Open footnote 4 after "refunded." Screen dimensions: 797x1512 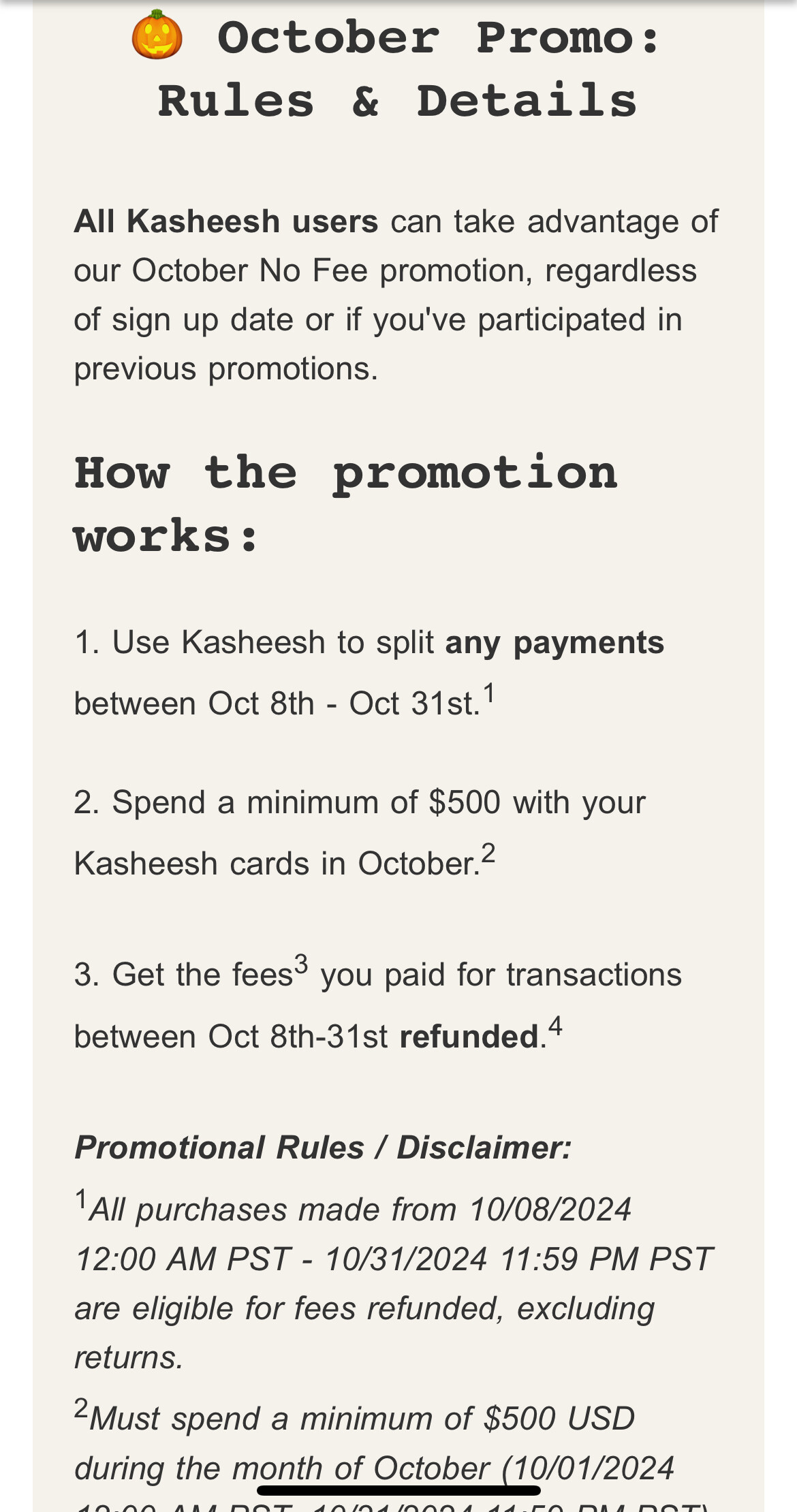555,1026
